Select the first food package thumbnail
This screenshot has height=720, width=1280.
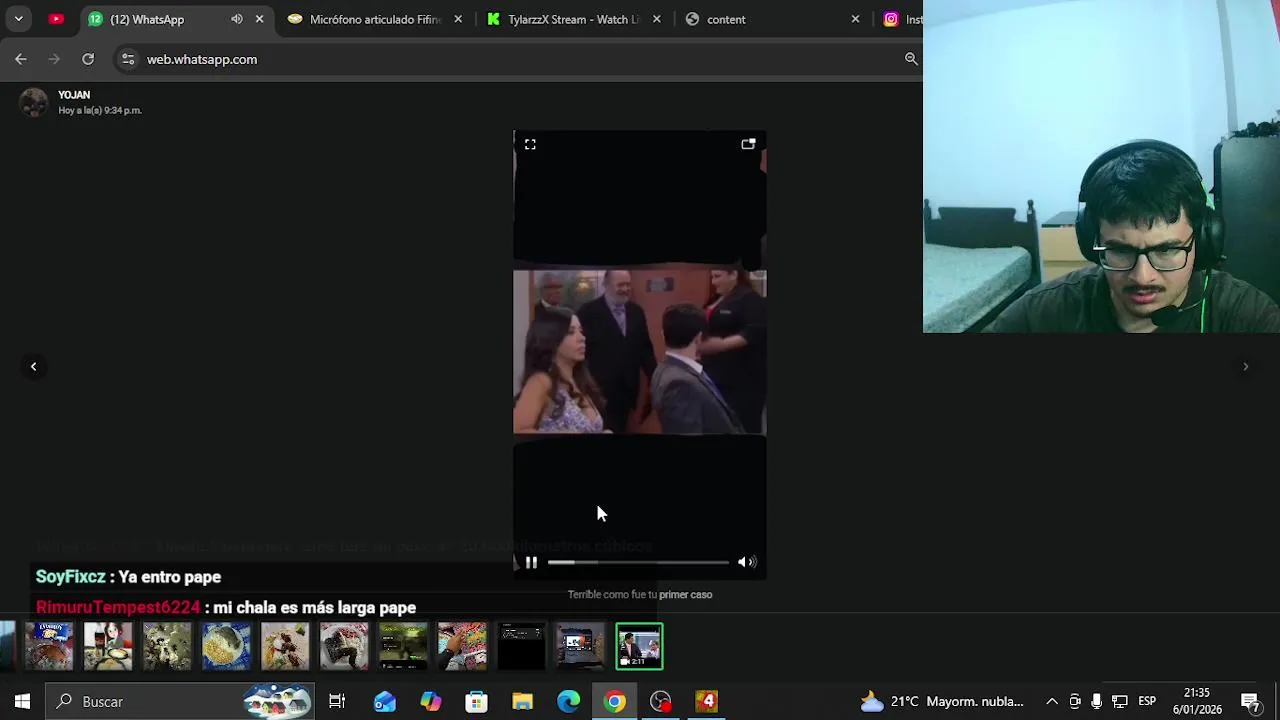[x=49, y=646]
